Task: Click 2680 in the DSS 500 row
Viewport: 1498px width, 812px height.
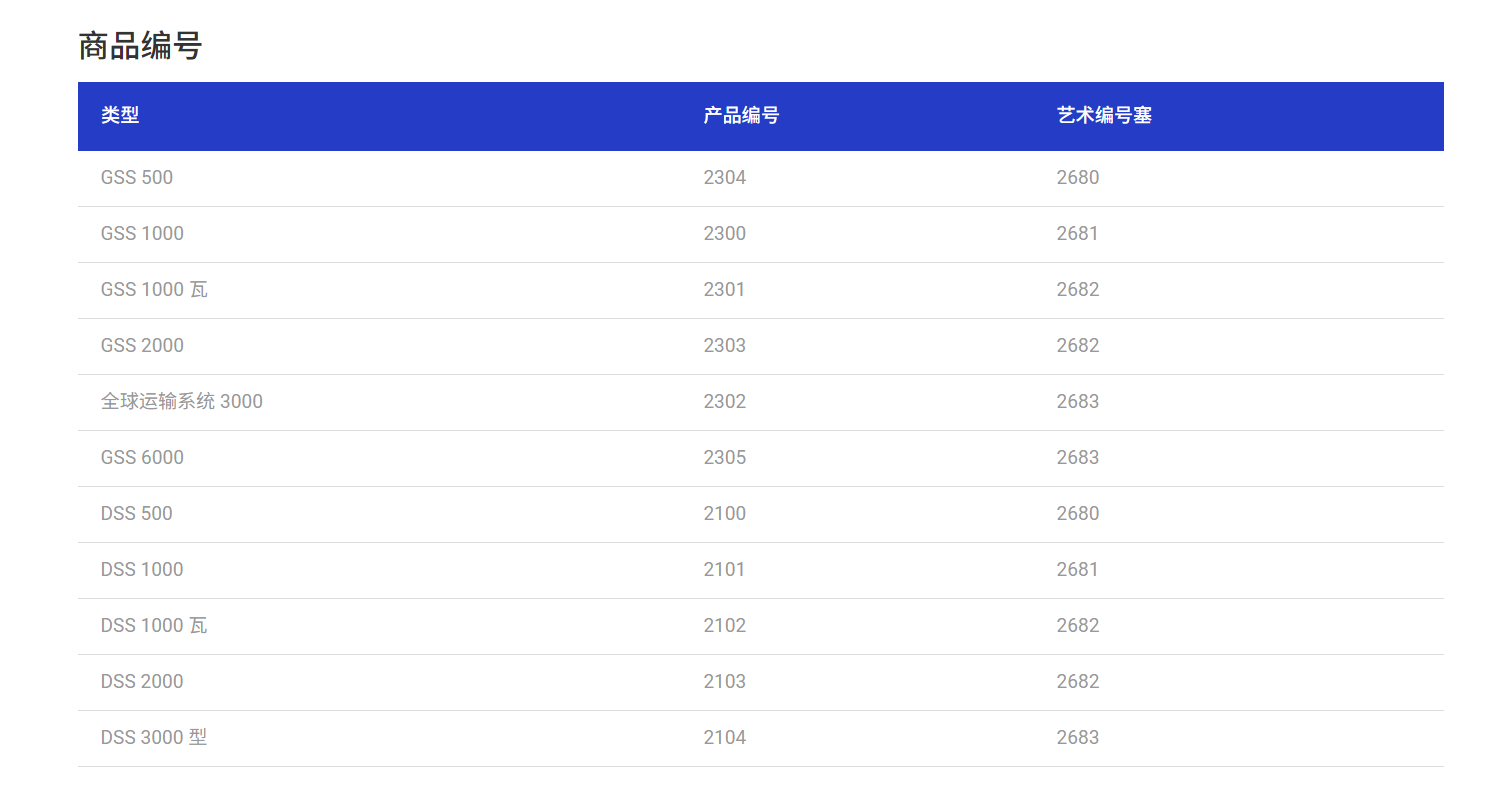Action: 1078,514
